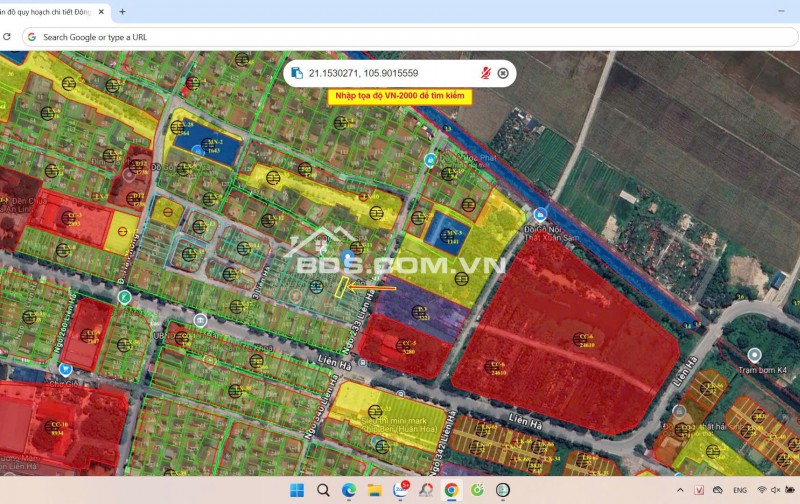Click the teal place marker near Hòa Phát
This screenshot has height=504, width=800.
click(x=431, y=160)
